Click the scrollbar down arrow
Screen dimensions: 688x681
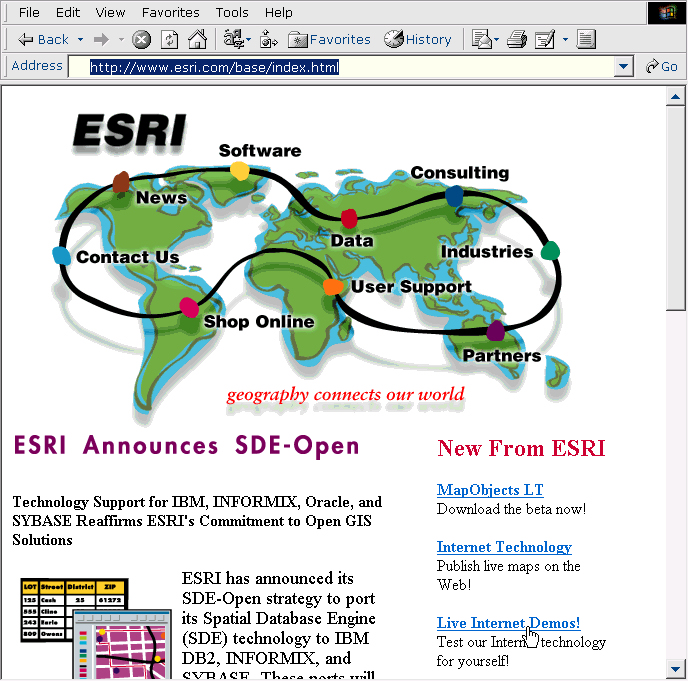[x=675, y=669]
